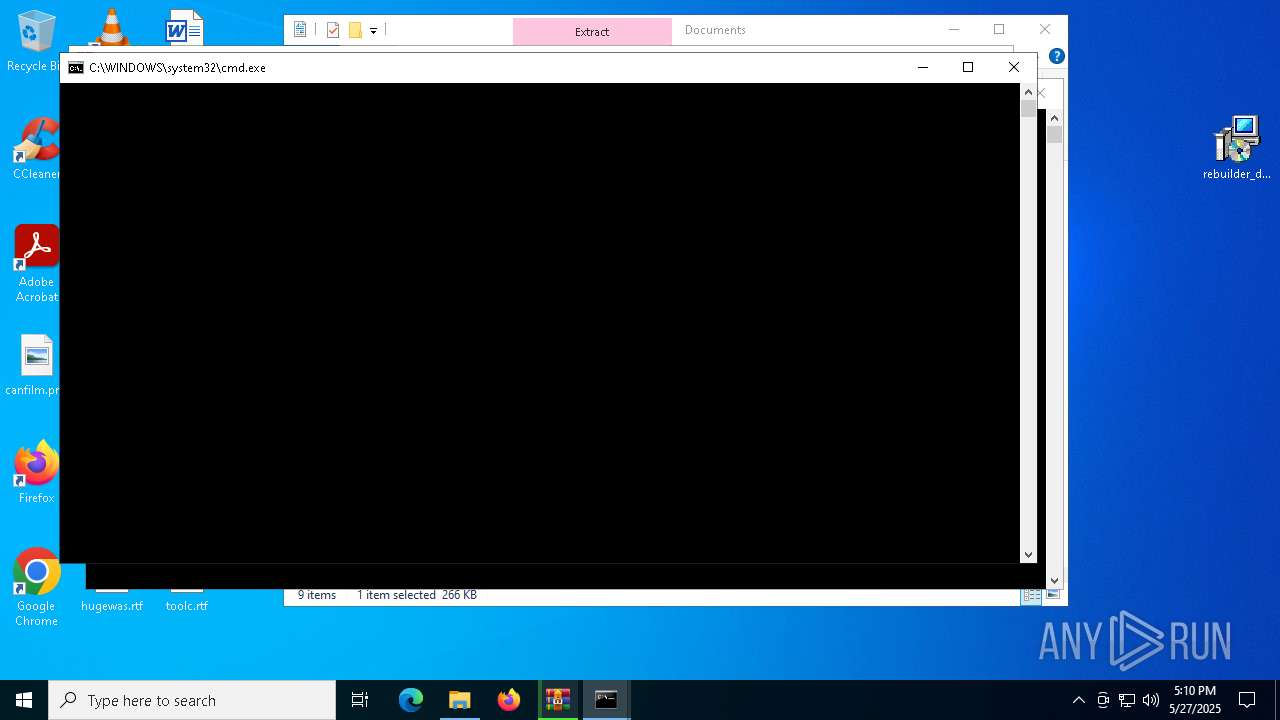Select hugewas.rtf file on desktop

(x=112, y=605)
